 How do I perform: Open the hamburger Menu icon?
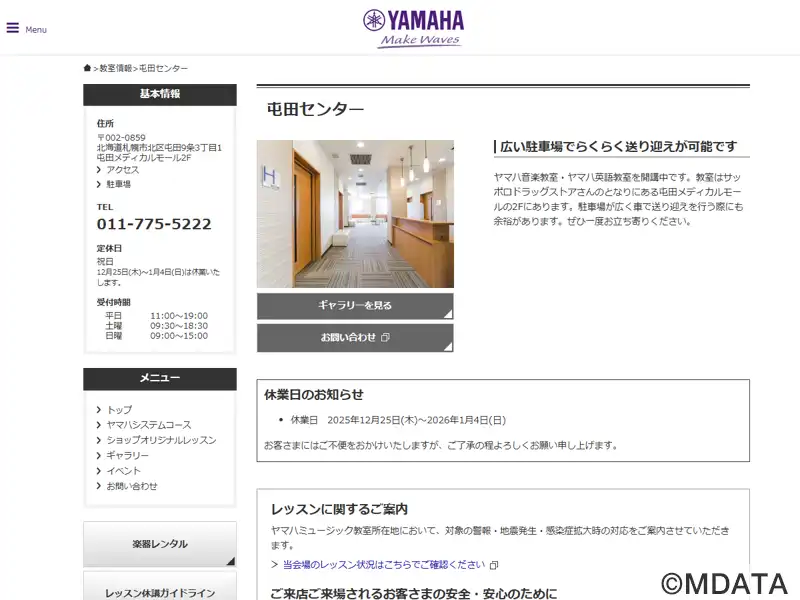(x=13, y=28)
